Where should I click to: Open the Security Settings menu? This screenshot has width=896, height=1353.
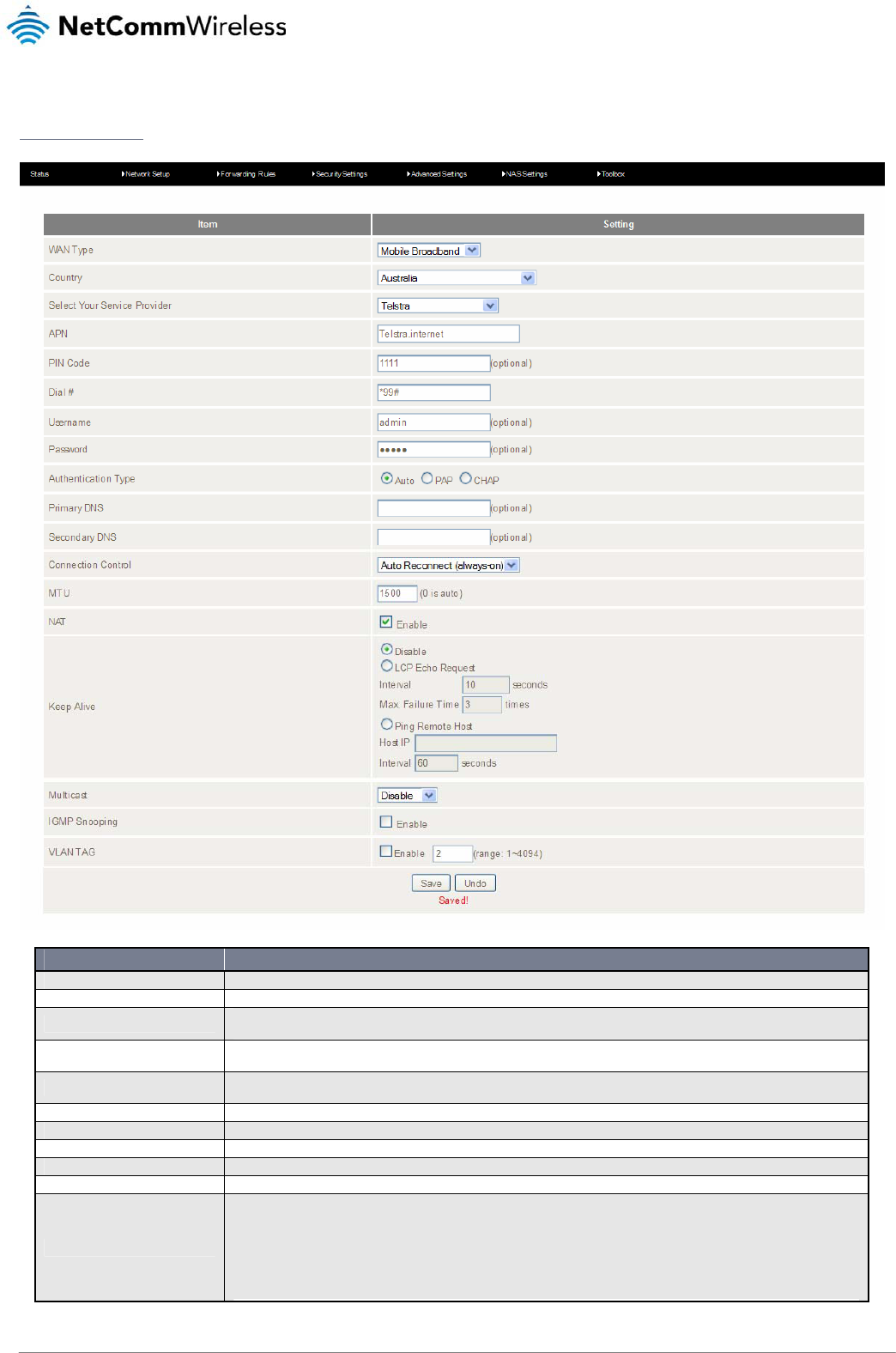(x=340, y=174)
